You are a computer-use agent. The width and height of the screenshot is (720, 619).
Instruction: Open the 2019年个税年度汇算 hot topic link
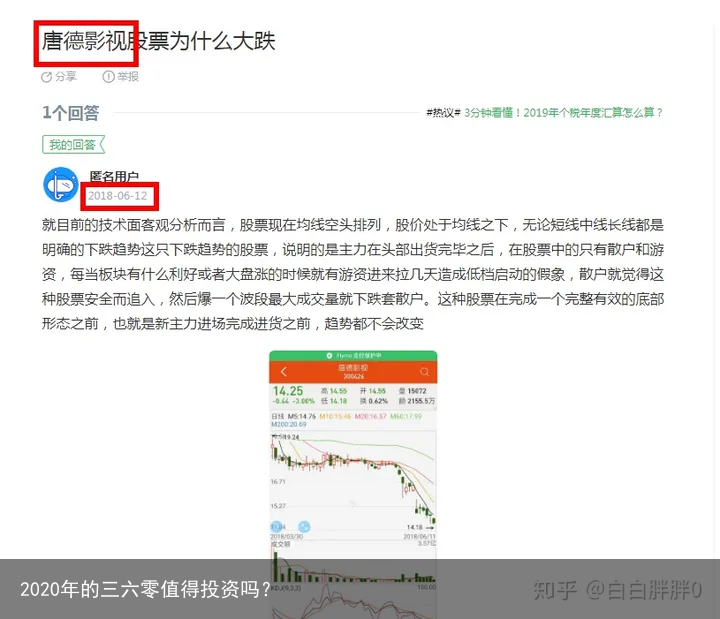pos(563,113)
